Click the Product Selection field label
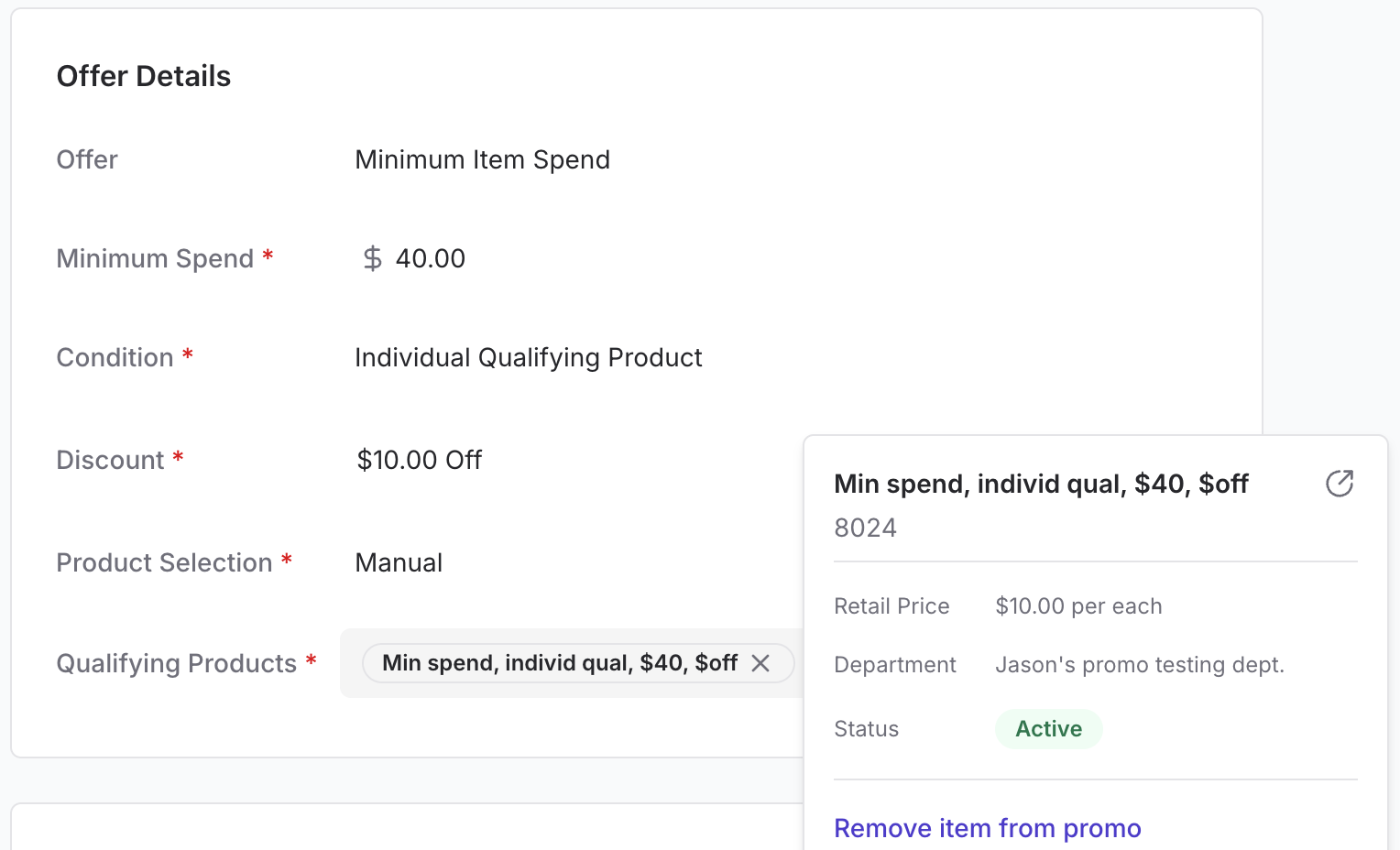Screen dimensions: 1400x850 [165, 562]
